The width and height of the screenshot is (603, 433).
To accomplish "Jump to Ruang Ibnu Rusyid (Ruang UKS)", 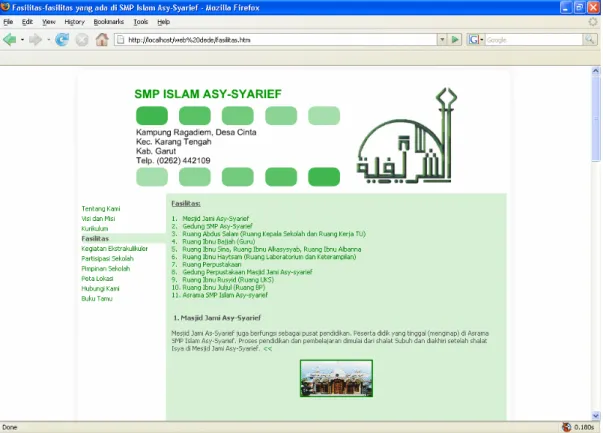I will pyautogui.click(x=228, y=280).
